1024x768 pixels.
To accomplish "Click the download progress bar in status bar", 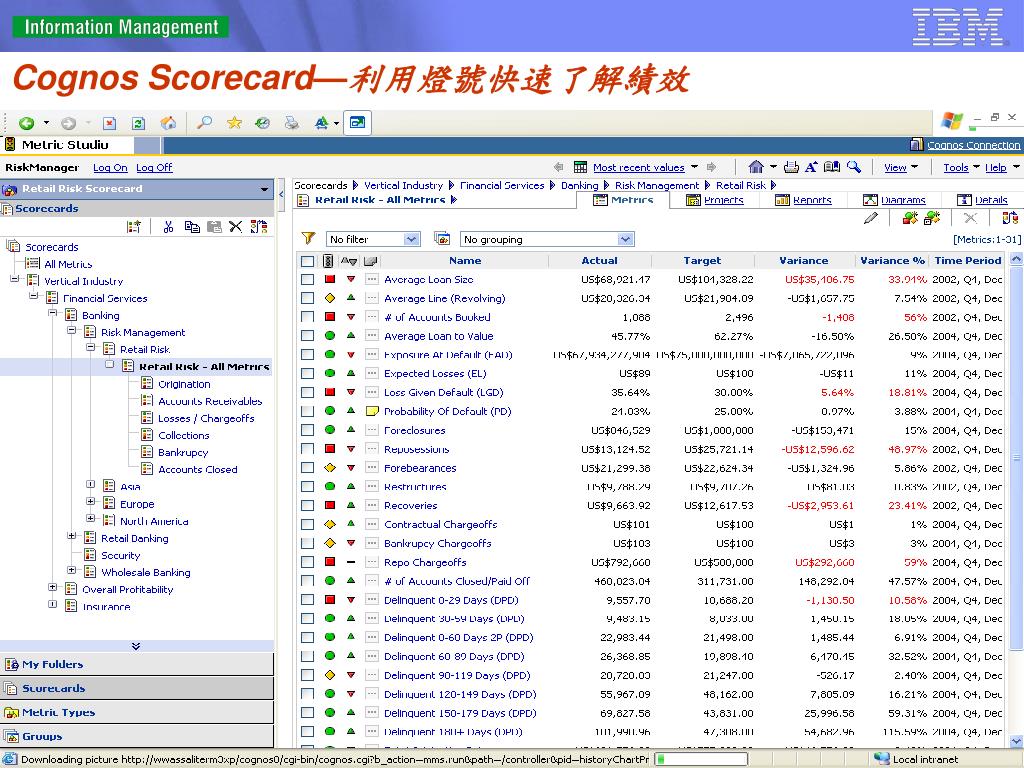I will (x=701, y=759).
